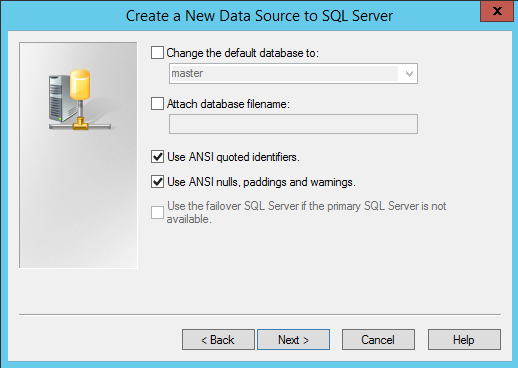The height and width of the screenshot is (368, 518).
Task: Click the 'Use ANSI nulls, paddings and warnings.' label
Action: (261, 182)
